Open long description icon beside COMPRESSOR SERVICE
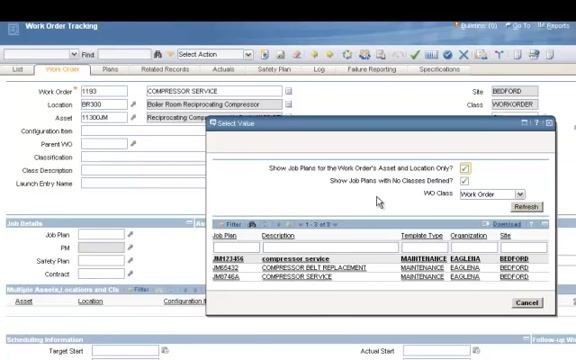This screenshot has height=360, width=576. 289,91
